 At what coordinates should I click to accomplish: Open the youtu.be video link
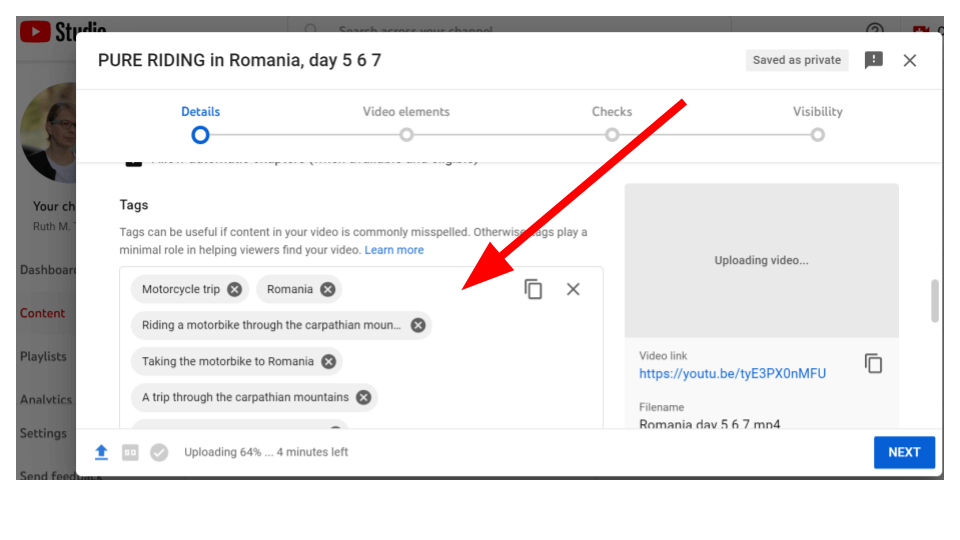[732, 373]
